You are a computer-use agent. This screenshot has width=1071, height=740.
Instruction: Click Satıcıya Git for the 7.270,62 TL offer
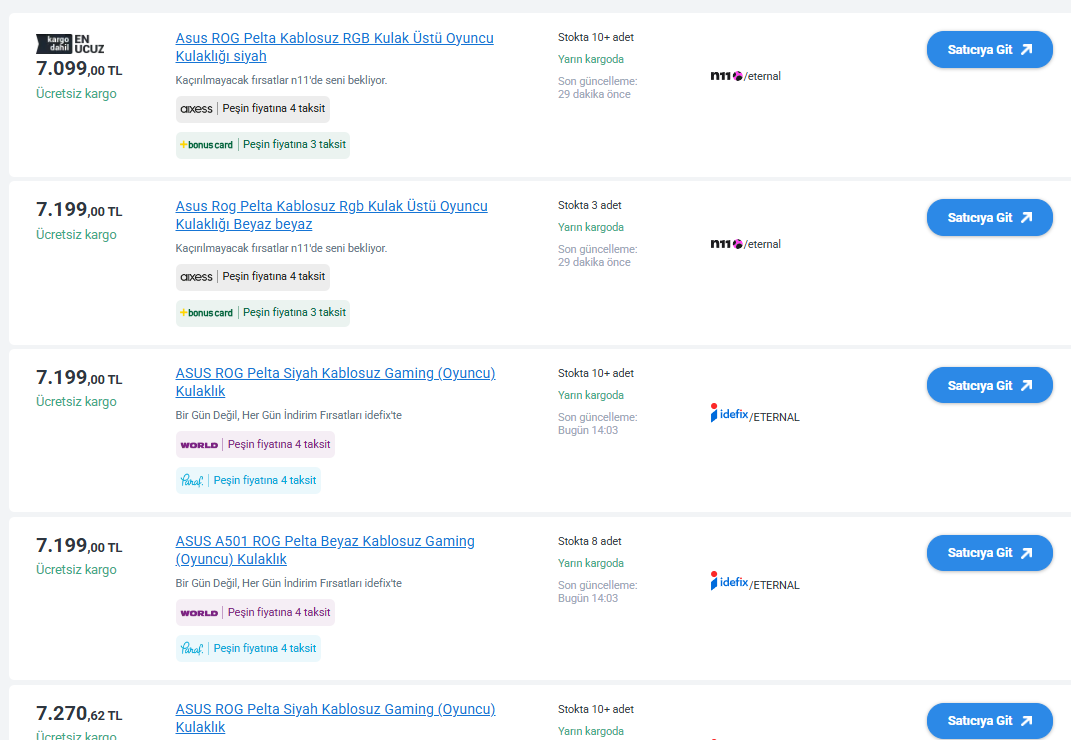(990, 721)
